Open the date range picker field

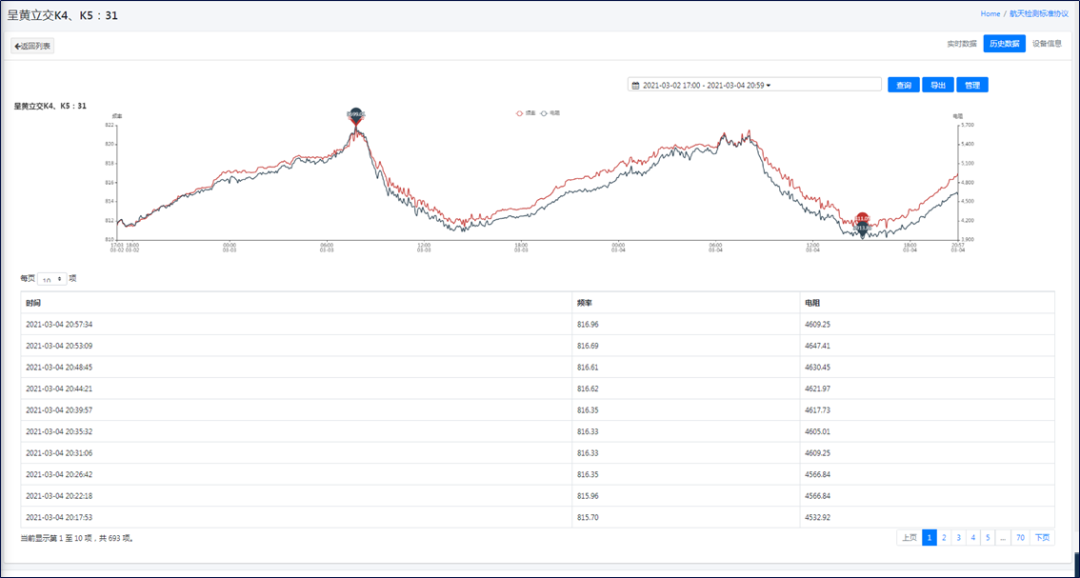tap(754, 85)
